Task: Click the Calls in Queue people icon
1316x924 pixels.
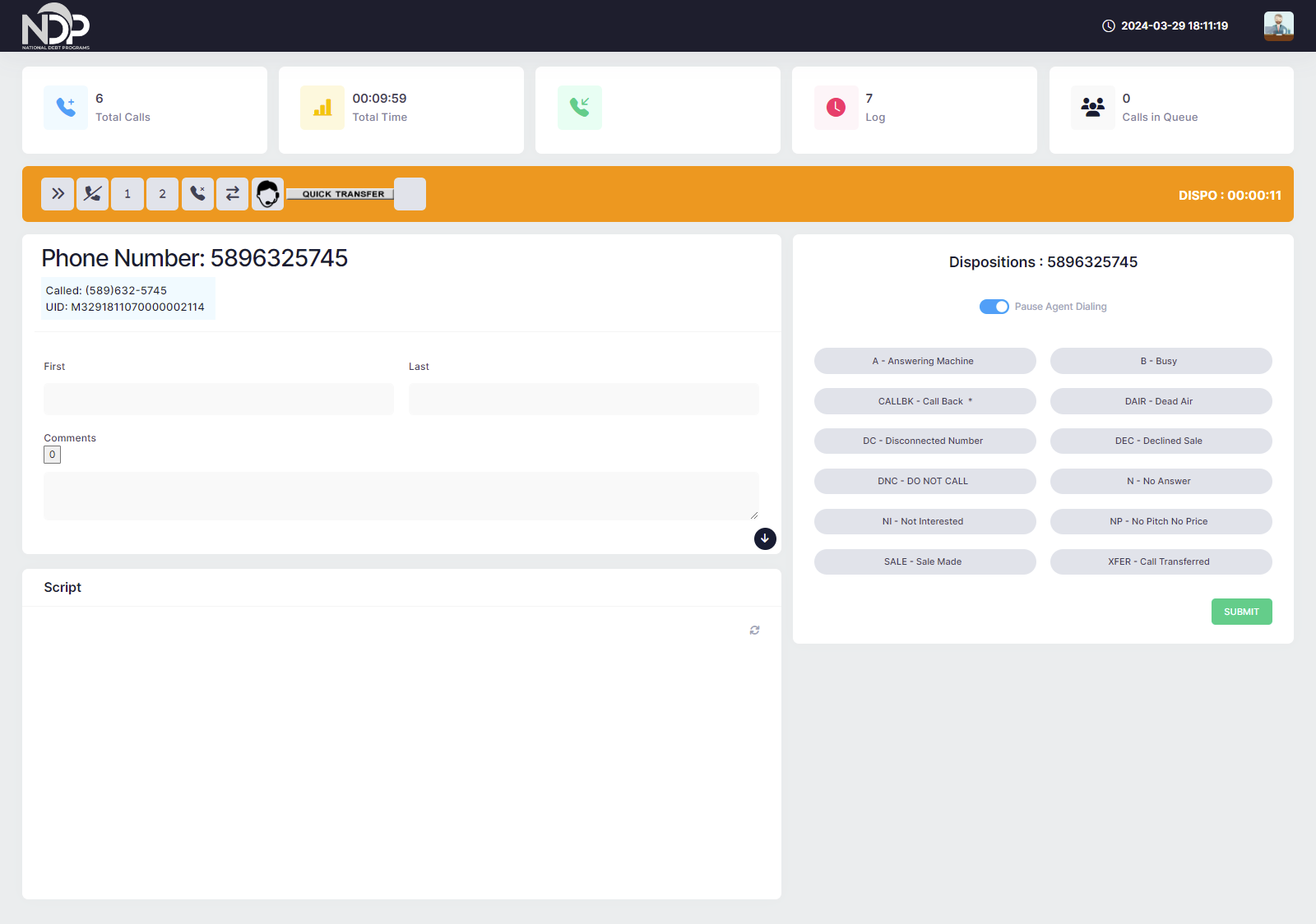Action: [1092, 108]
